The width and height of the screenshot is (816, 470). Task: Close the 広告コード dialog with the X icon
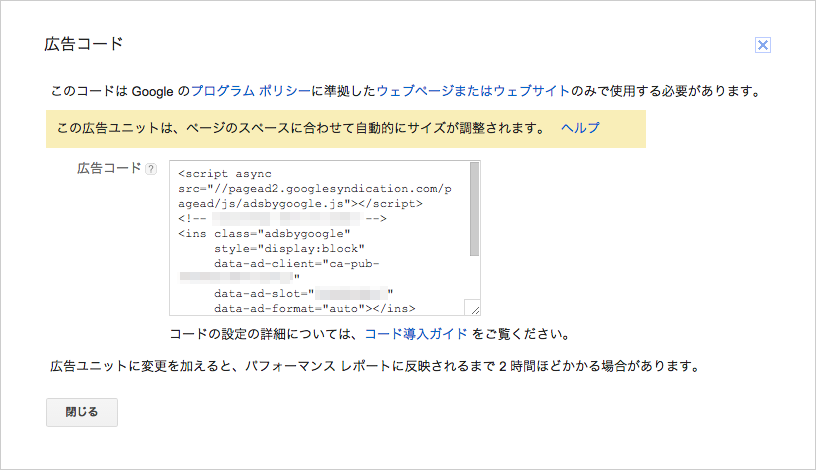pyautogui.click(x=762, y=45)
